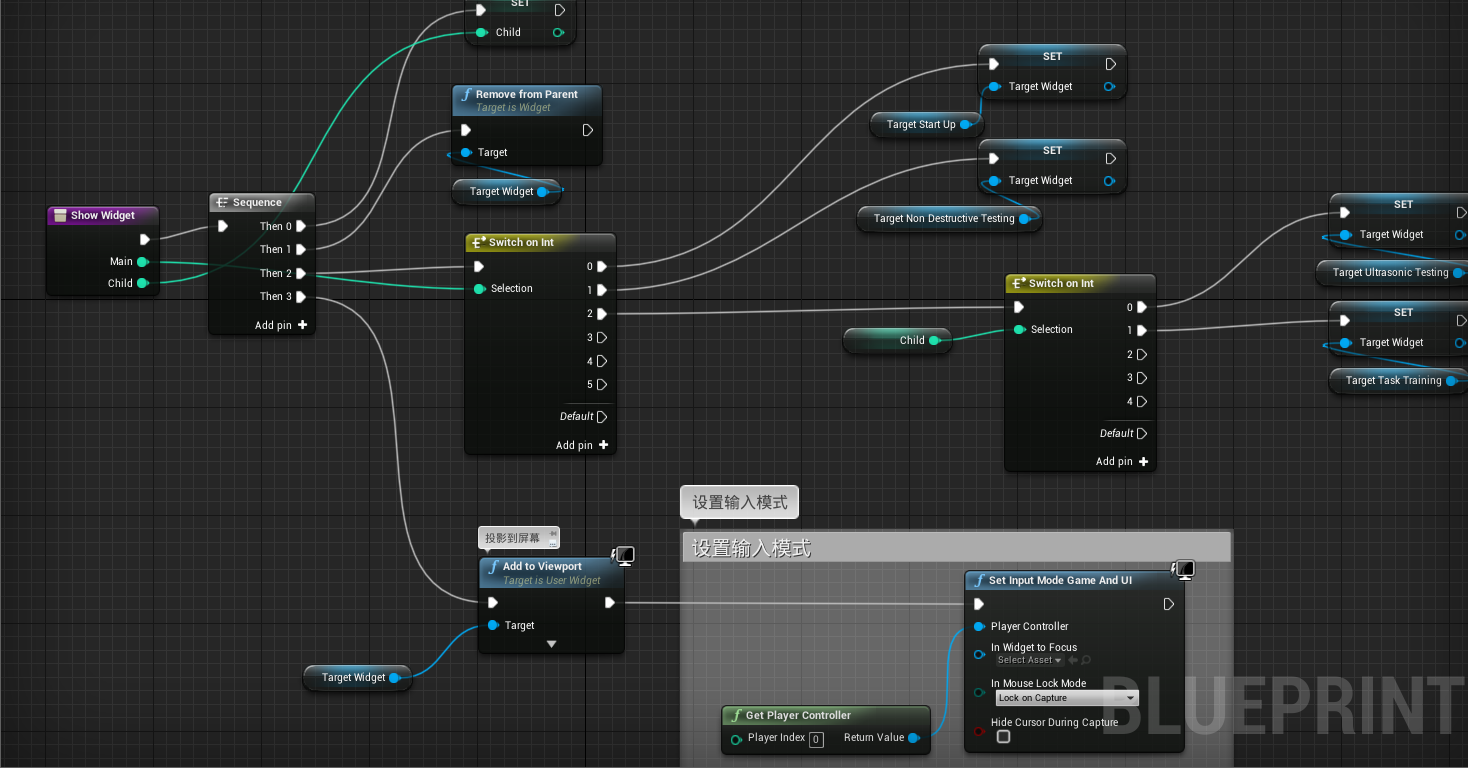Open the Select Asset dropdown for In Widget to Focus
Viewport: 1468px width, 768px height.
[x=1029, y=660]
